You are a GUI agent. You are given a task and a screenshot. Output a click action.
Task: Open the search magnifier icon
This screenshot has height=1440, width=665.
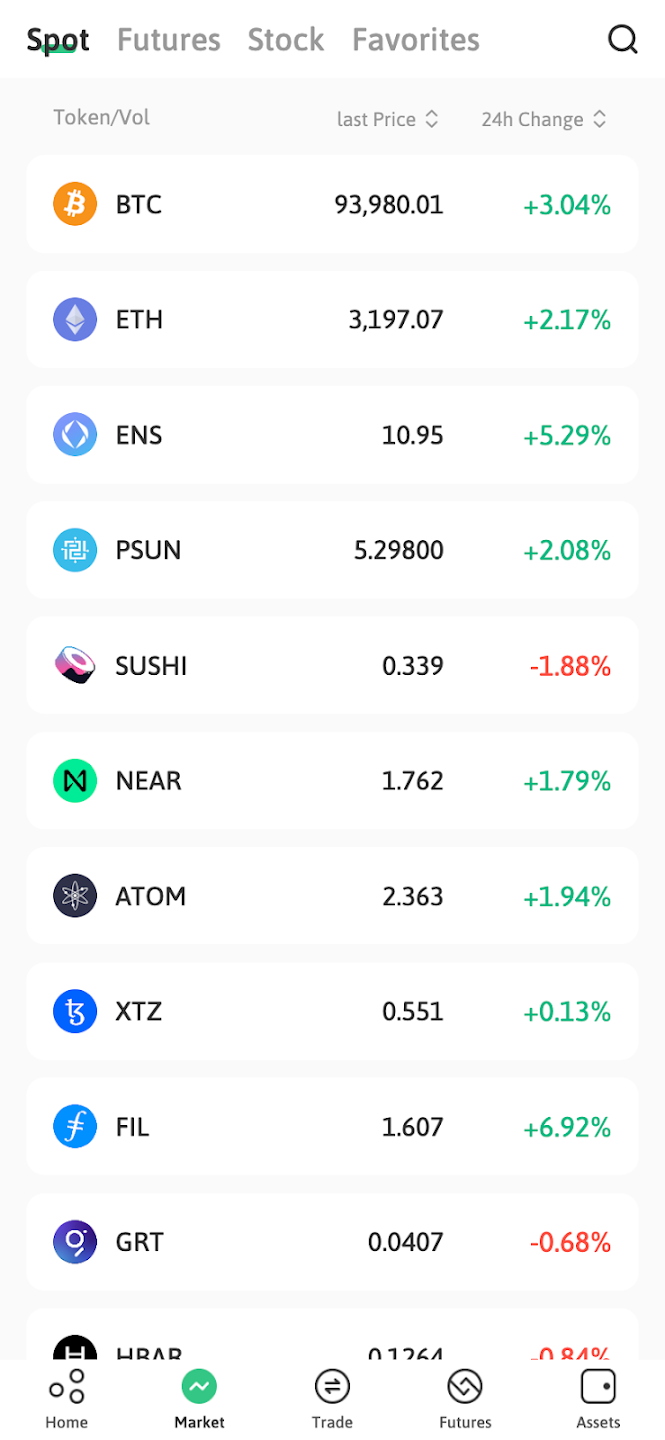click(x=623, y=39)
